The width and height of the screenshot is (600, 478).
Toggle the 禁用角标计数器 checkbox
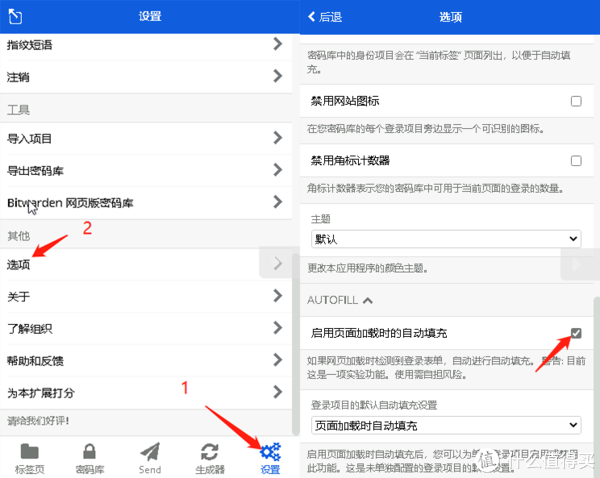point(576,161)
